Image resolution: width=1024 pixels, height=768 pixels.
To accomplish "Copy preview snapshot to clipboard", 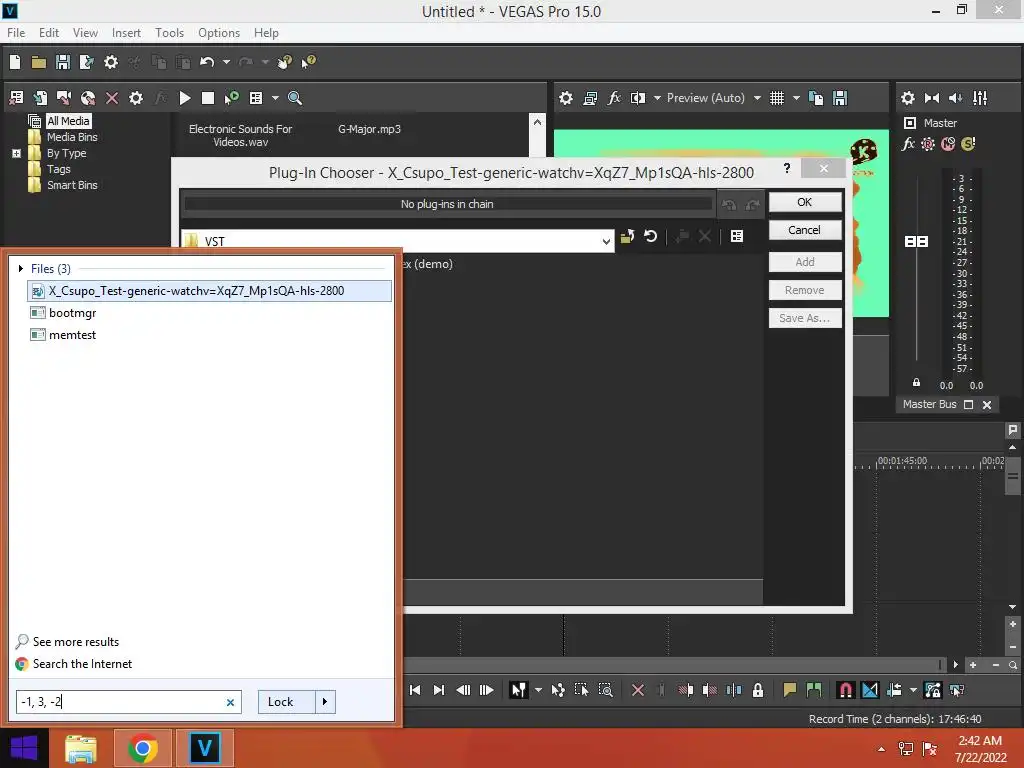I will (x=816, y=98).
